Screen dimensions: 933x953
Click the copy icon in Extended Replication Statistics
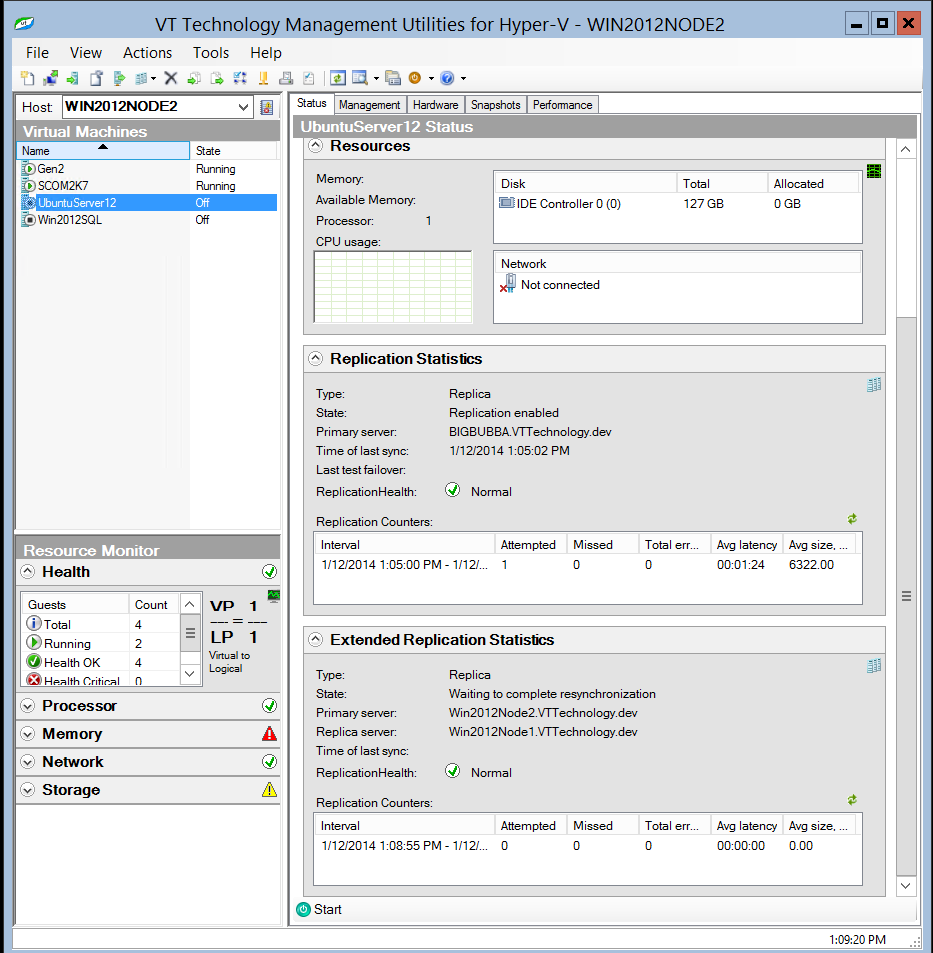coord(874,666)
